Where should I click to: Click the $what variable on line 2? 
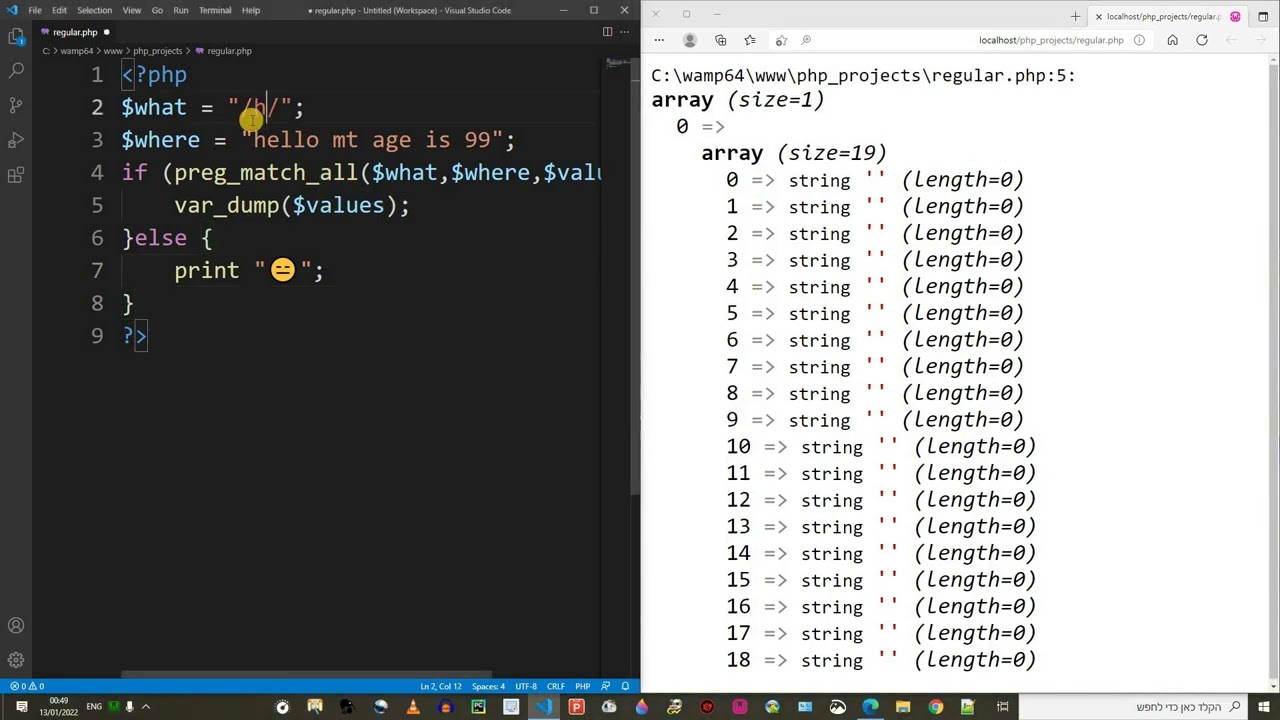pyautogui.click(x=154, y=107)
